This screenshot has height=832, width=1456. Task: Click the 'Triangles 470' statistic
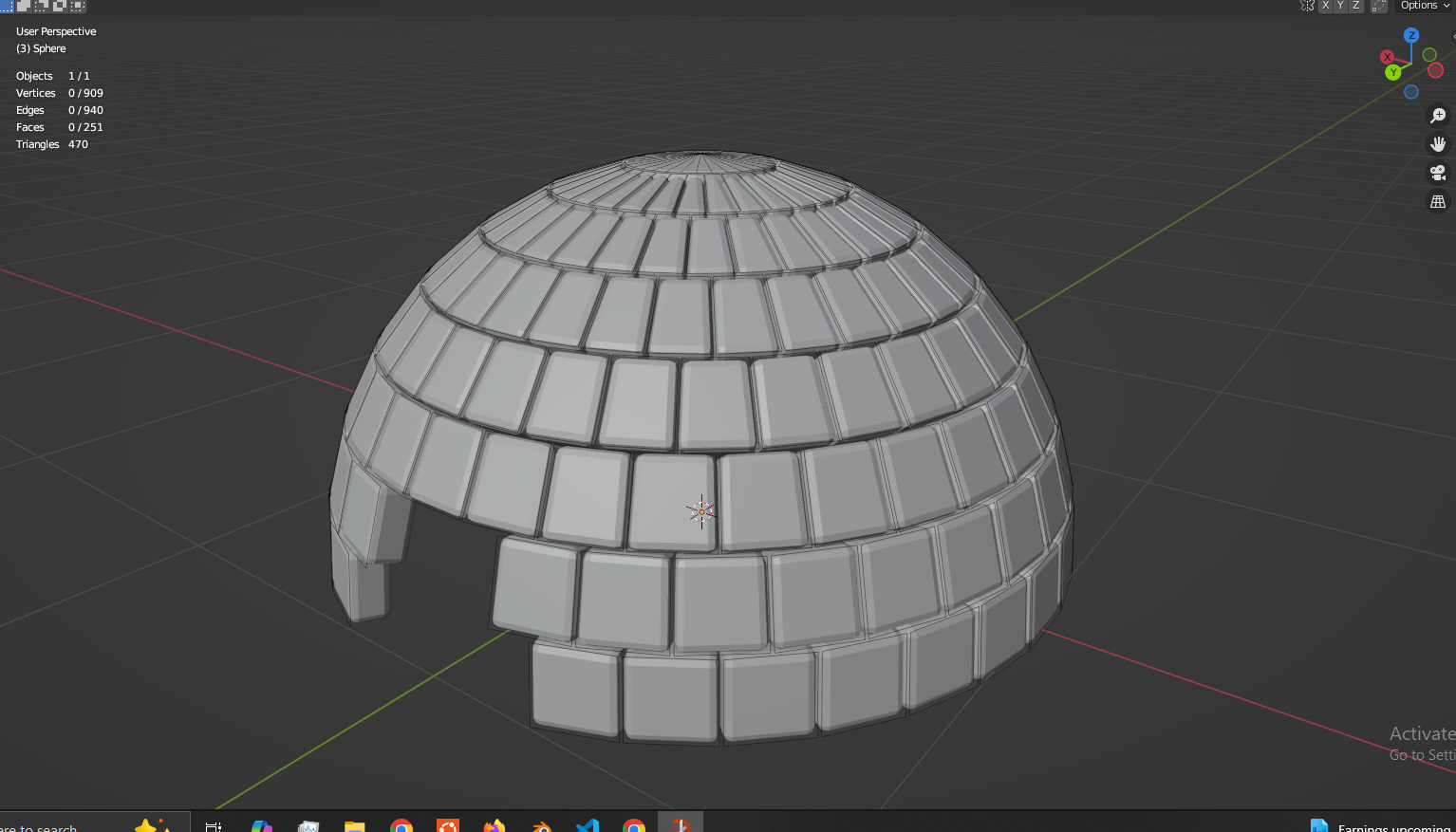point(52,144)
